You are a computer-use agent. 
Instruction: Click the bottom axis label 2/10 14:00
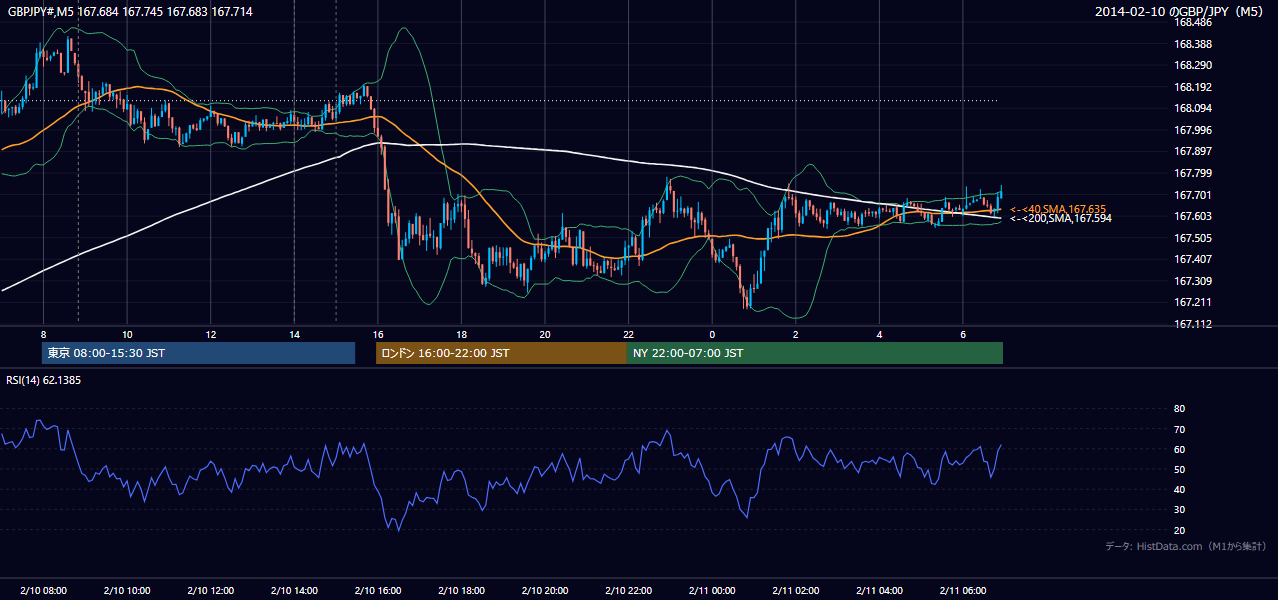point(294,591)
